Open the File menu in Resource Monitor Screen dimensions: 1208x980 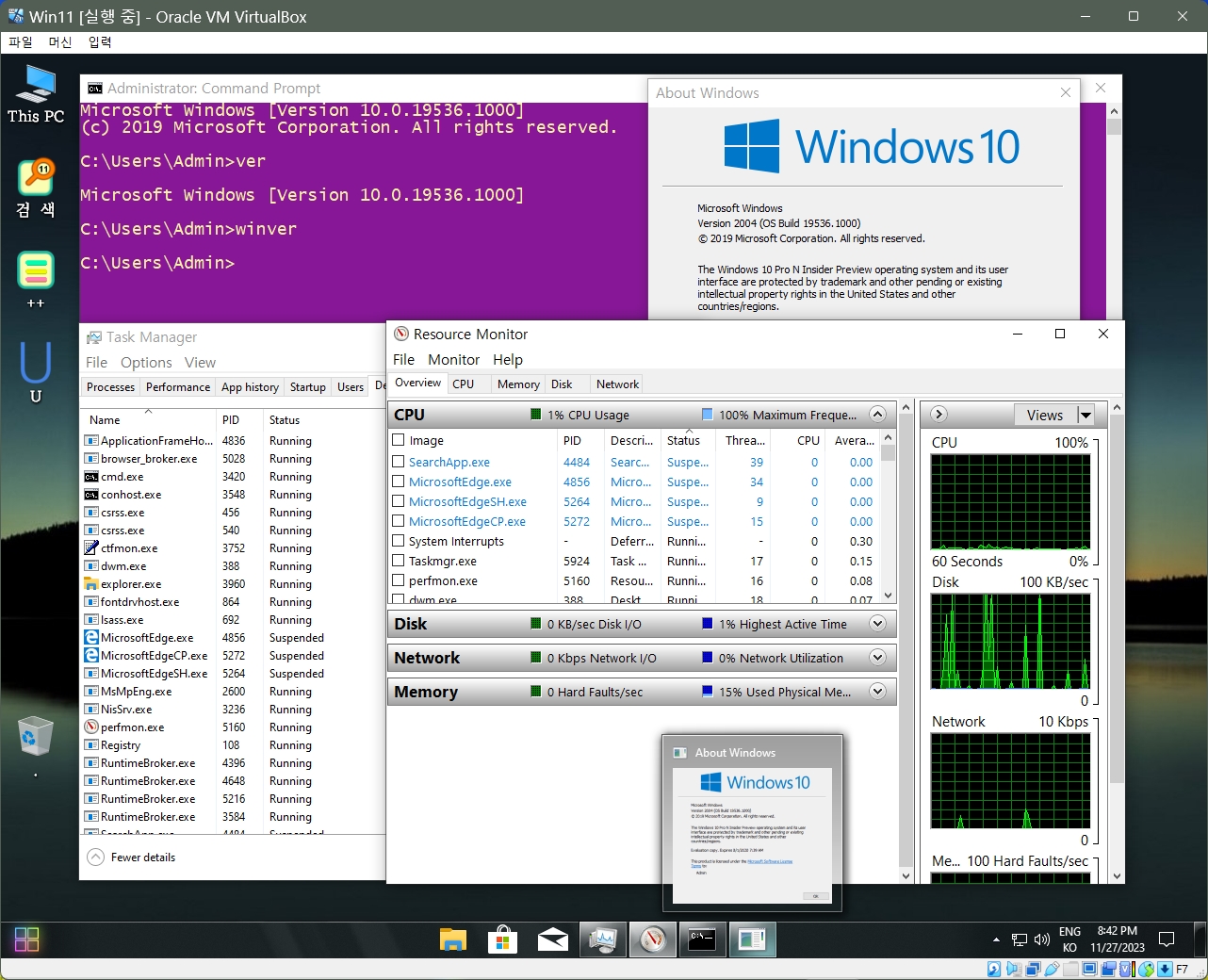[403, 360]
